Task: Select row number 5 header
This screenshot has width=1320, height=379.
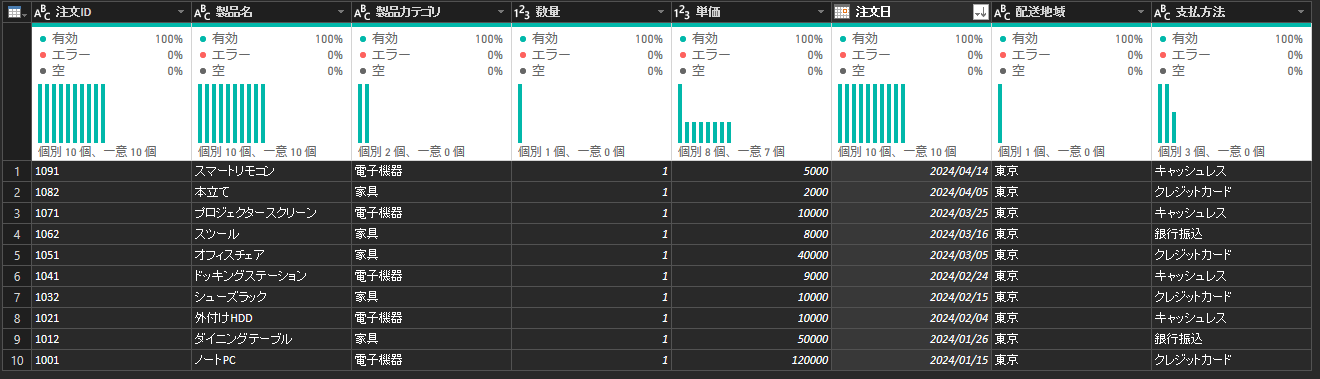Action: coord(16,254)
